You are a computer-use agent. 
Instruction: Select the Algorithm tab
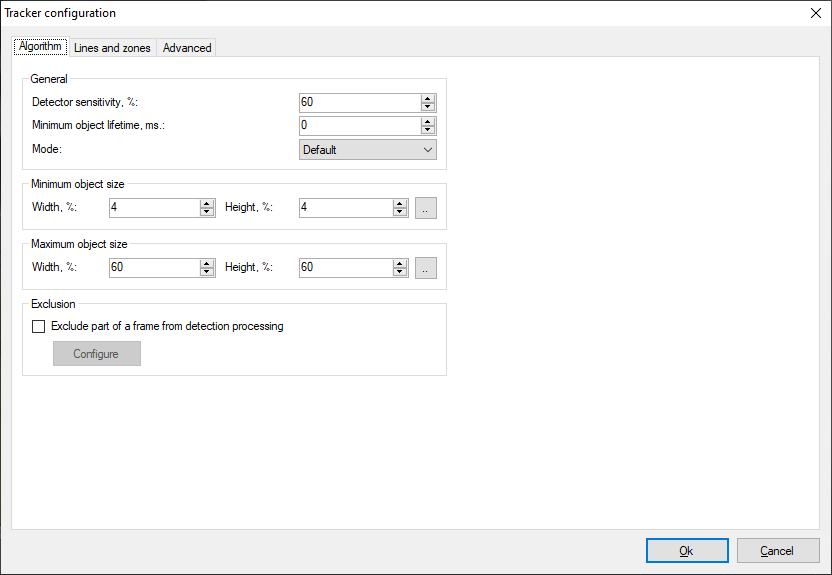coord(41,47)
